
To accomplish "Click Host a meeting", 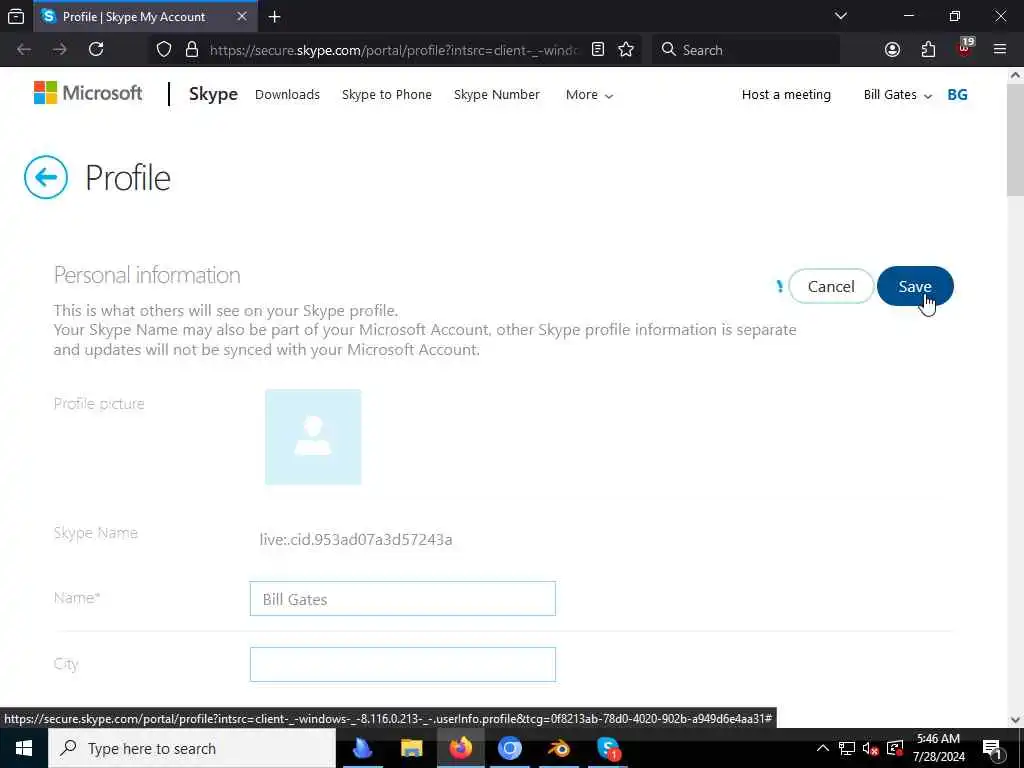I will [x=786, y=95].
